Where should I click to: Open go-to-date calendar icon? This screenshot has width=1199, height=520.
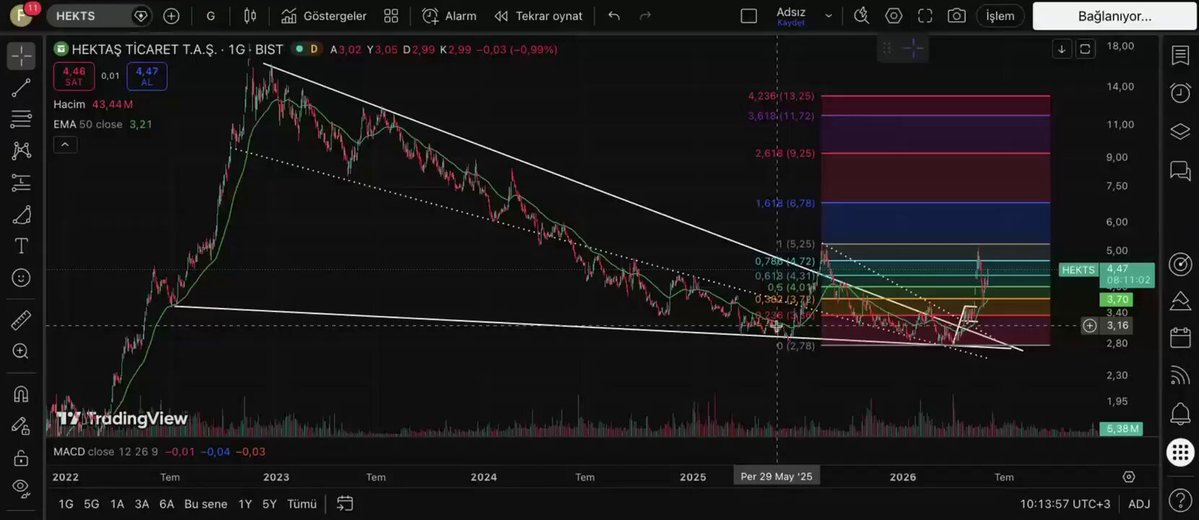pyautogui.click(x=345, y=503)
